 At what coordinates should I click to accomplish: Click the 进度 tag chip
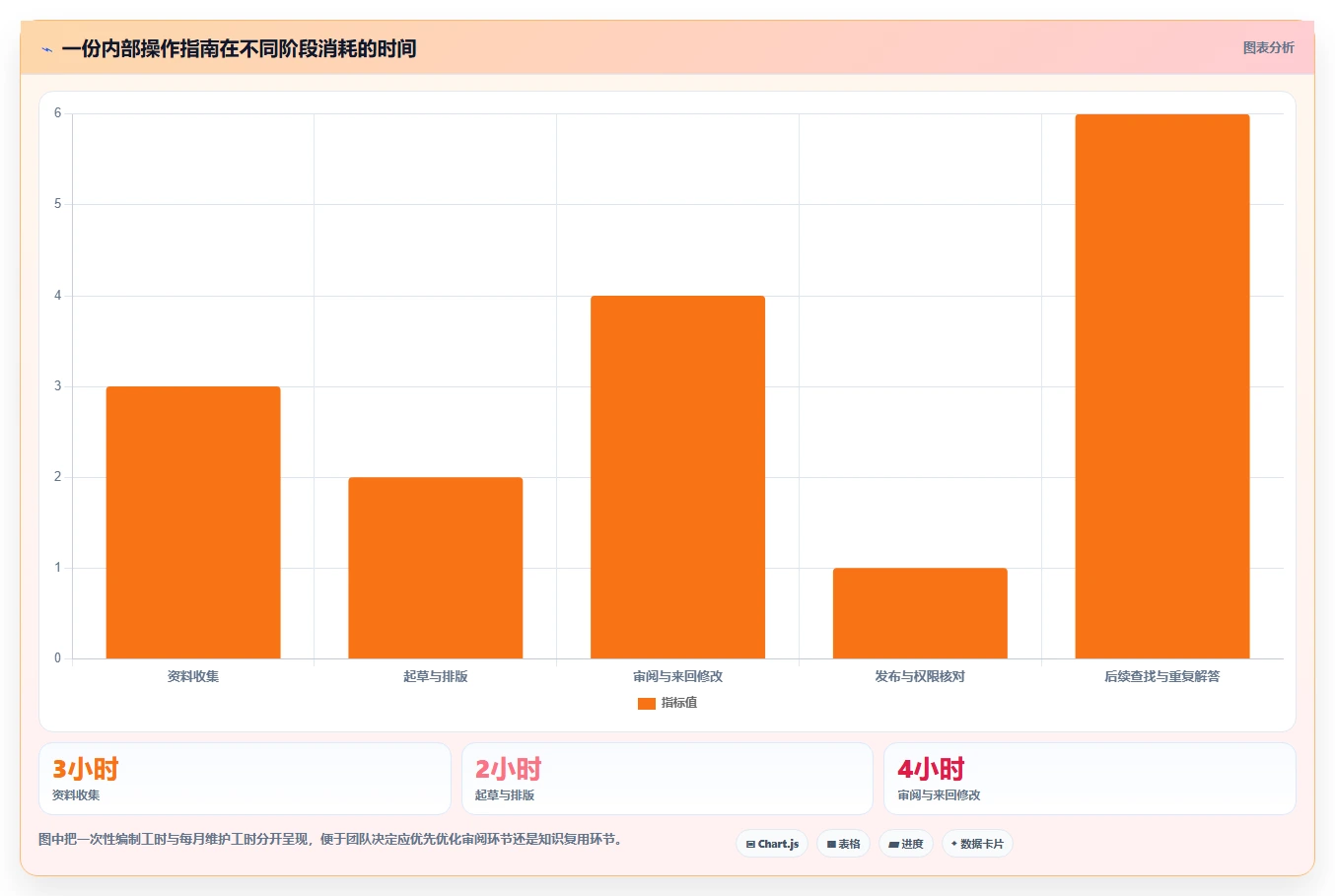(x=906, y=844)
